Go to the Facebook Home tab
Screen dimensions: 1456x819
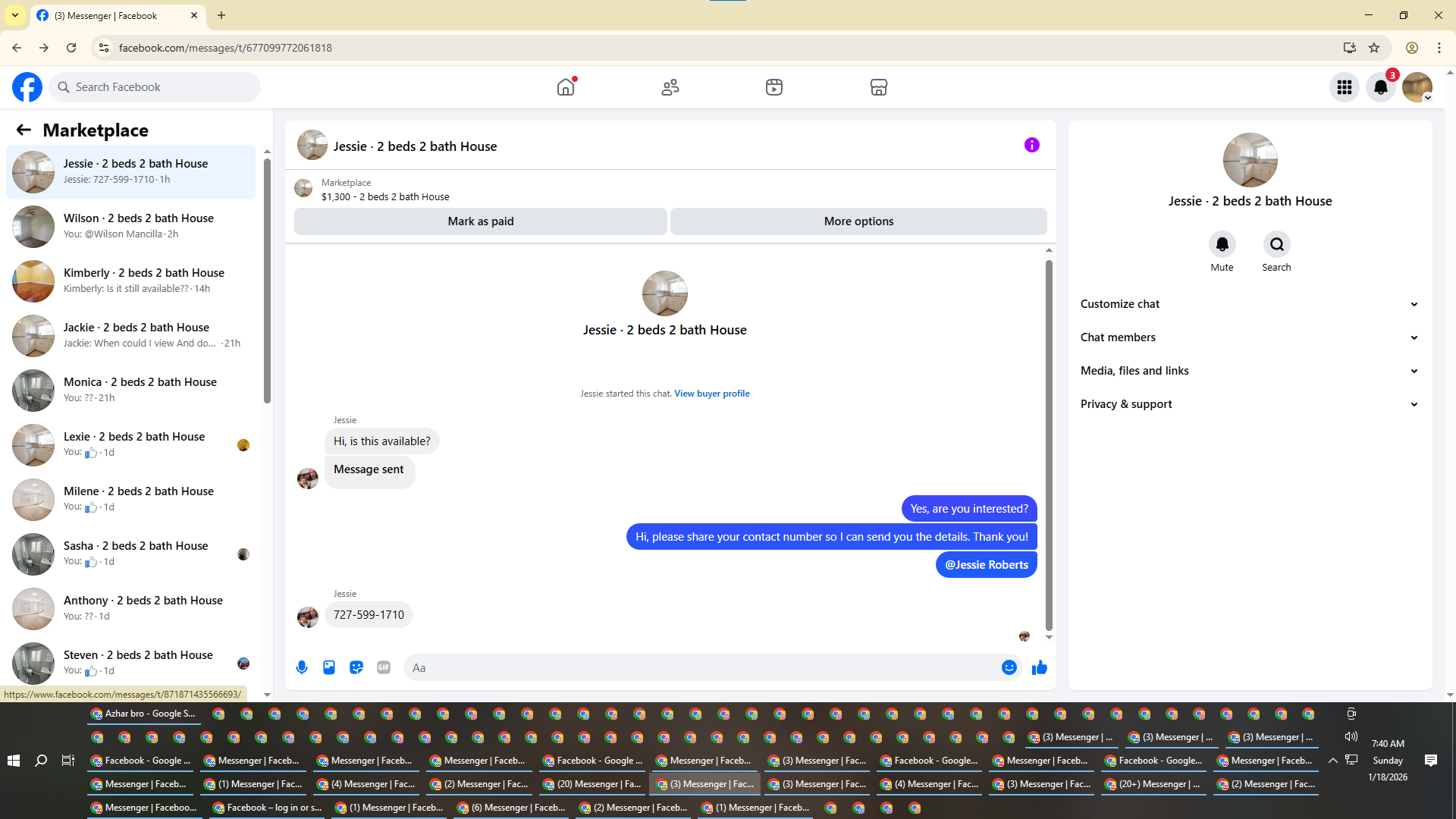(x=566, y=87)
